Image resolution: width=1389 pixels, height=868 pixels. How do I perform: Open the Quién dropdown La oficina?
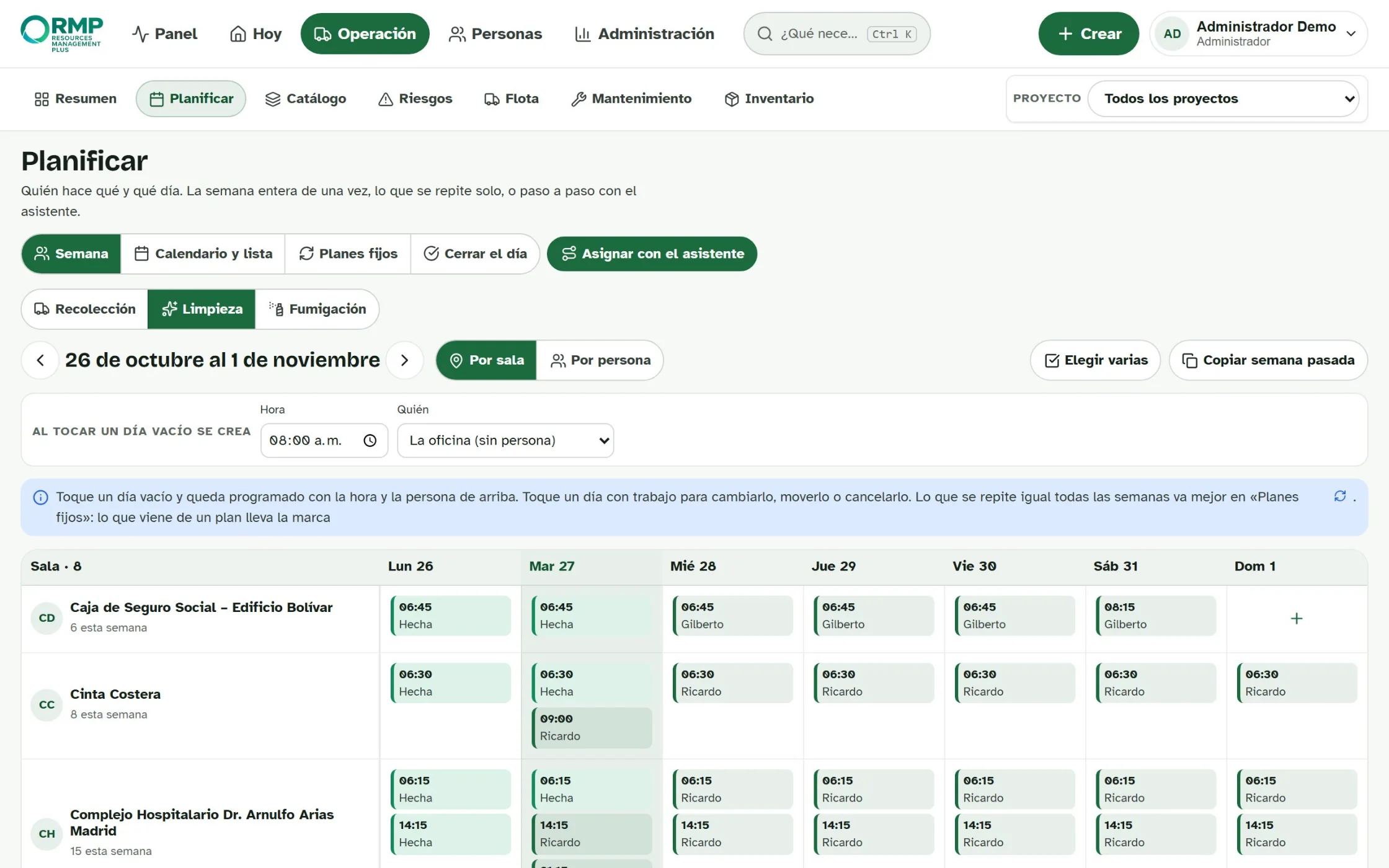coord(505,441)
